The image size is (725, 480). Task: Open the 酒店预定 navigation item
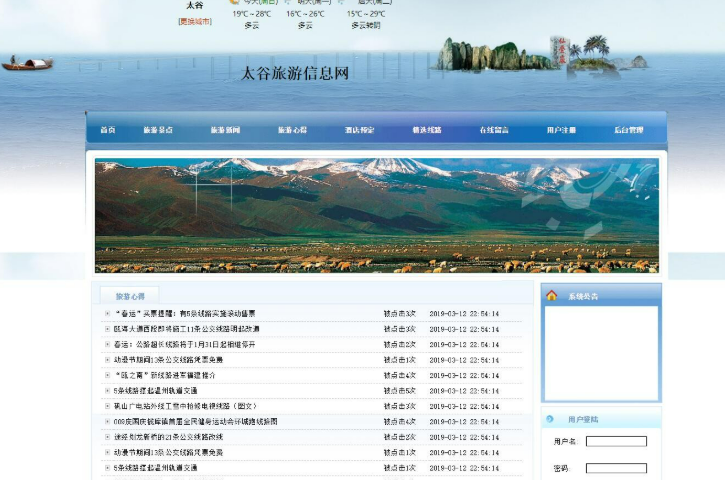tap(359, 130)
